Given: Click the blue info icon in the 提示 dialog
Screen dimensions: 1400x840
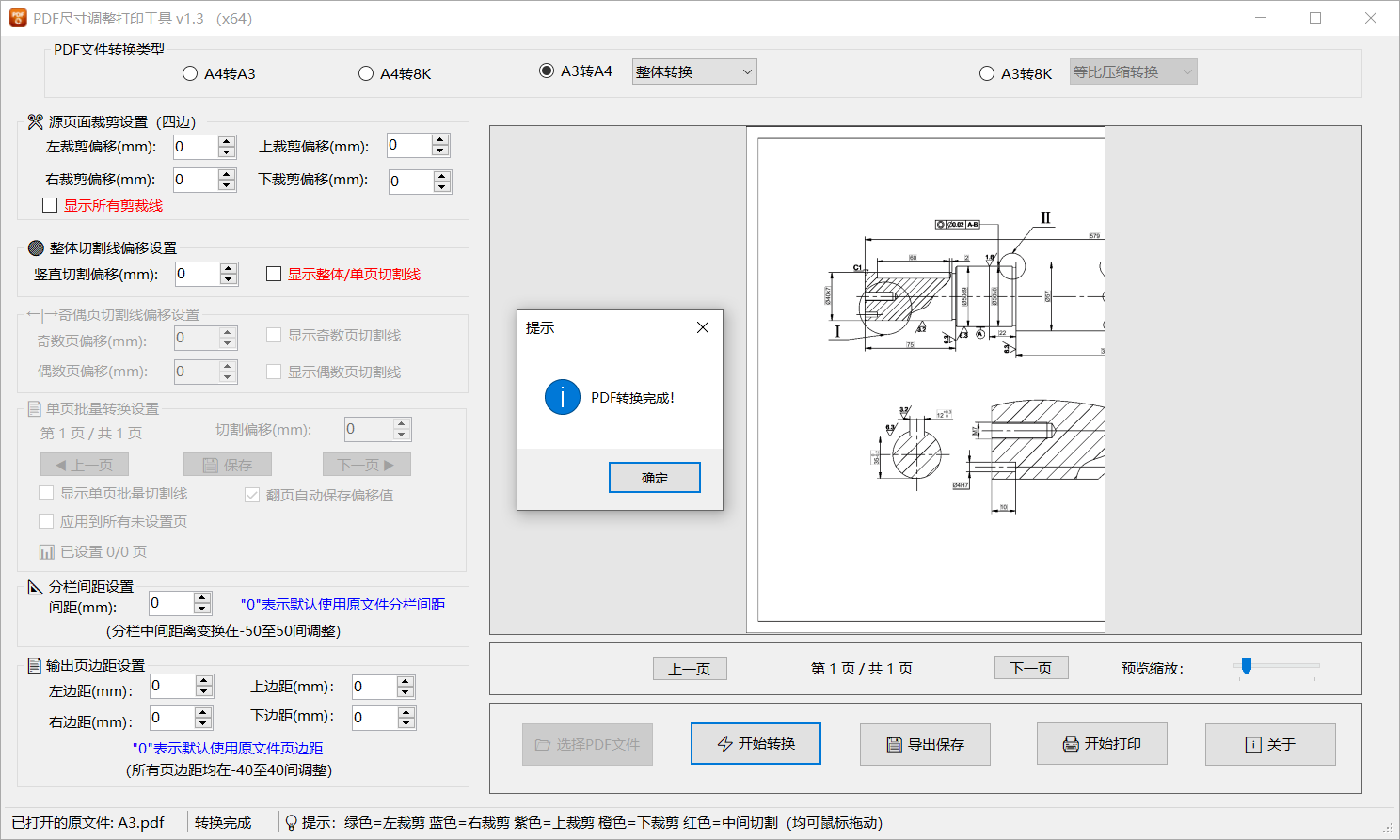Looking at the screenshot, I should tap(563, 398).
